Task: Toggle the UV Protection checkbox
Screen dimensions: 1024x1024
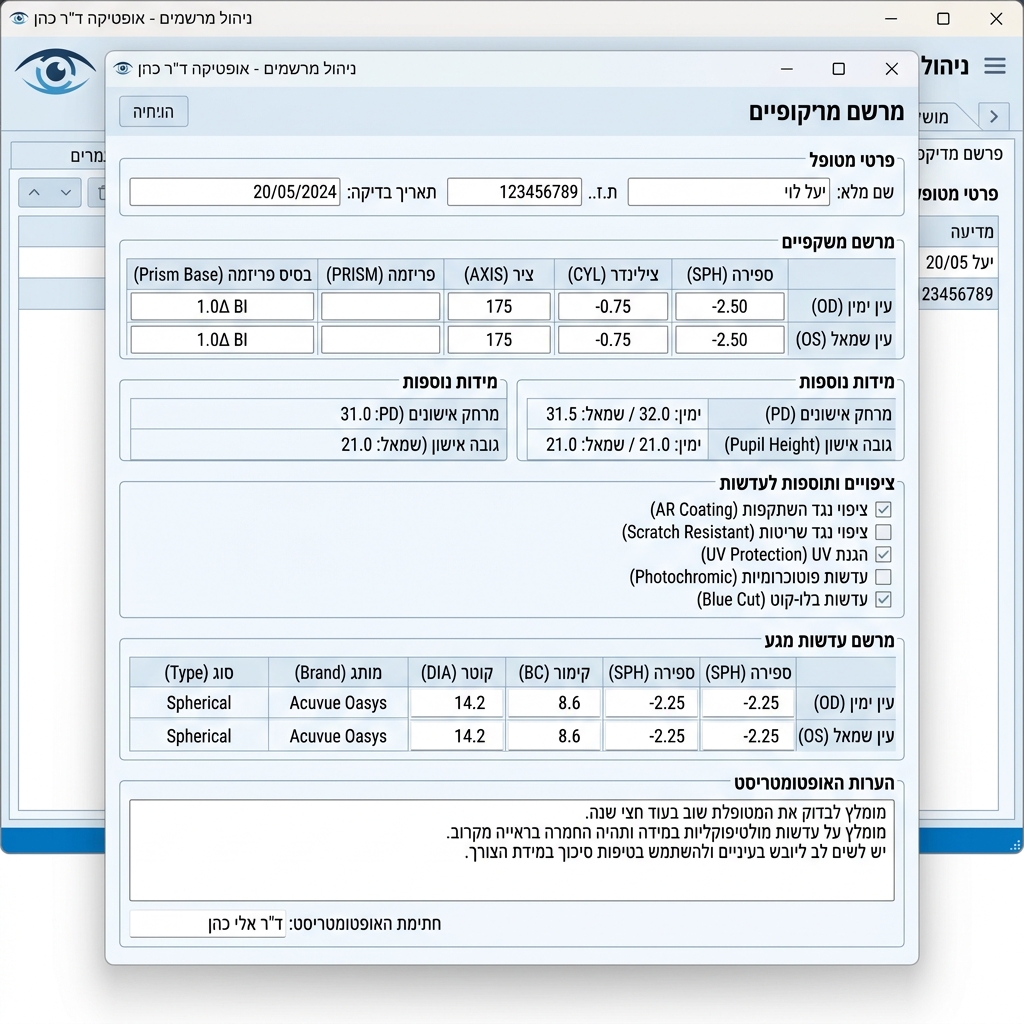Action: [884, 554]
